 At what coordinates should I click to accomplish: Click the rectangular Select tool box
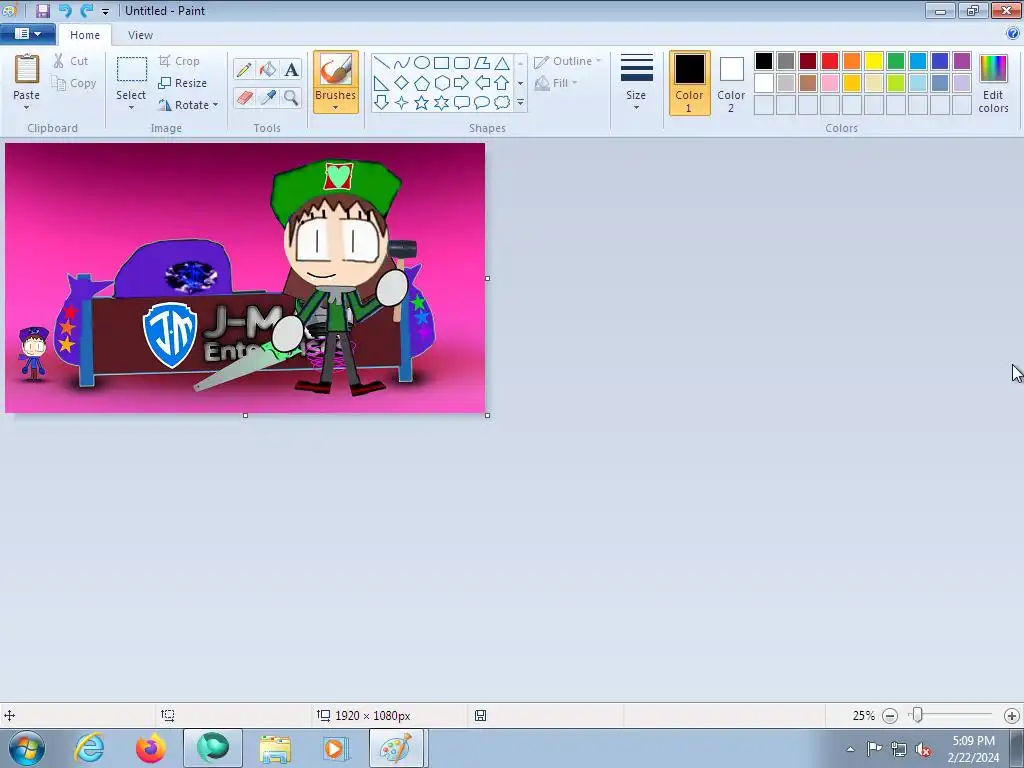coord(131,70)
